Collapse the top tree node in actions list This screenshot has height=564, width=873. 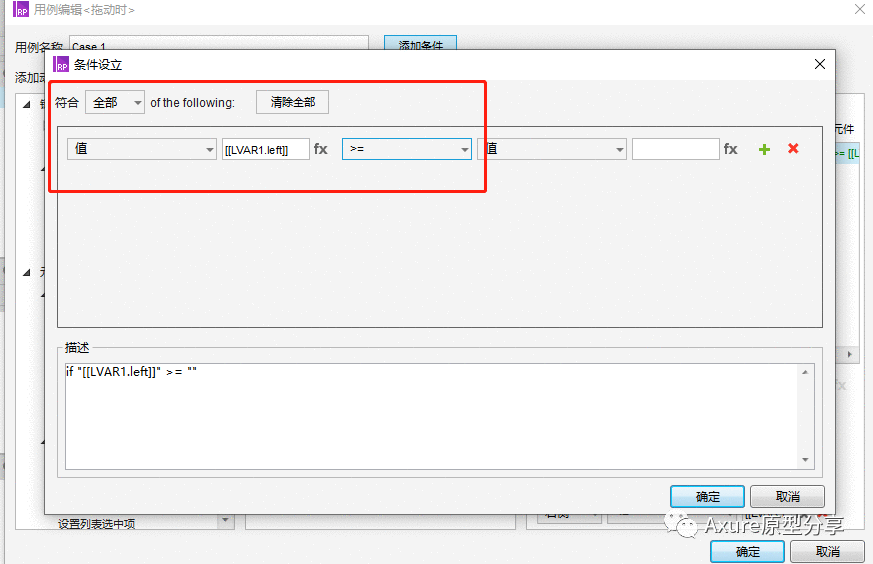(27, 104)
